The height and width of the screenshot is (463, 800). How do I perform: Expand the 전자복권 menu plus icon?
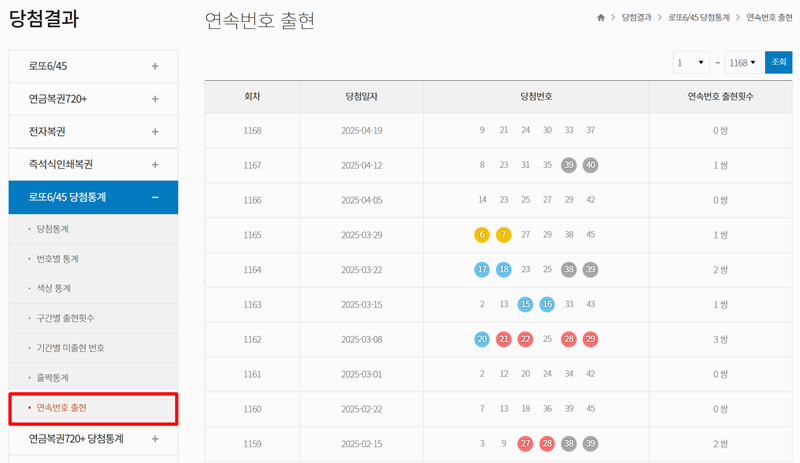point(155,132)
